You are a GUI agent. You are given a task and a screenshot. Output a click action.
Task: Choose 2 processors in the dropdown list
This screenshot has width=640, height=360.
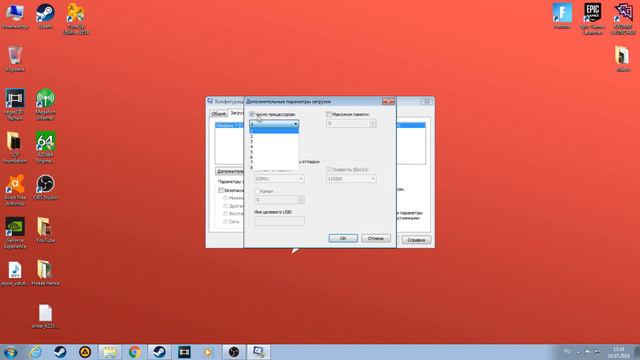tap(274, 136)
